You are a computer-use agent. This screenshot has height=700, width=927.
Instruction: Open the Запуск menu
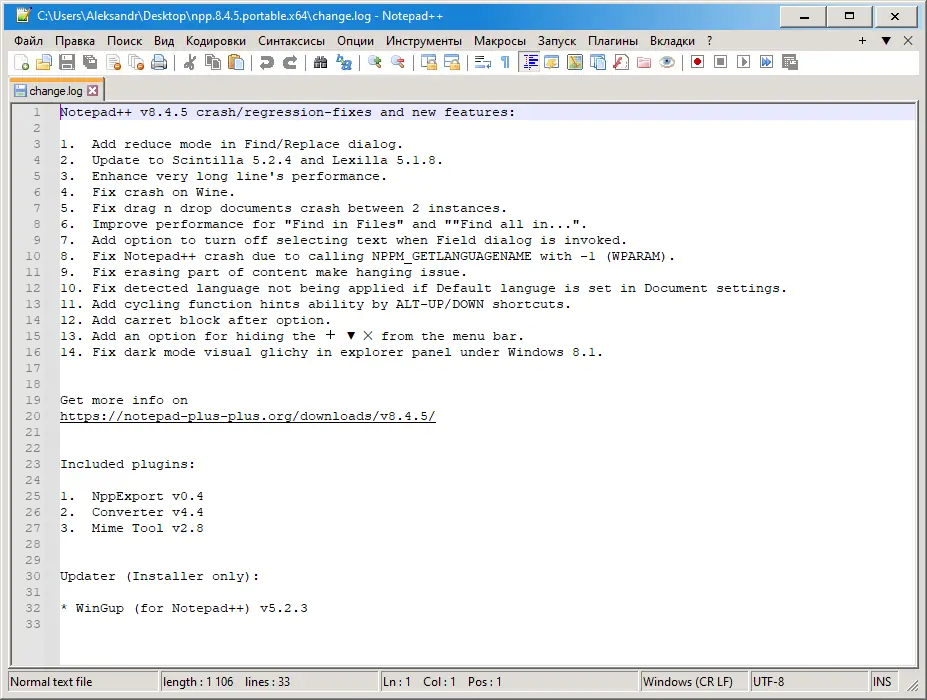557,41
